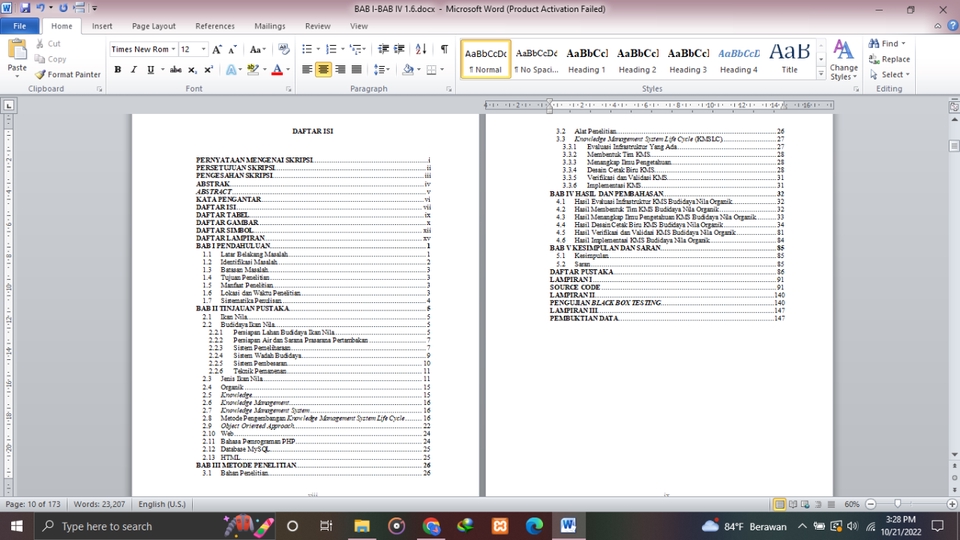Align text to the left
This screenshot has width=960, height=540.
pyautogui.click(x=307, y=70)
